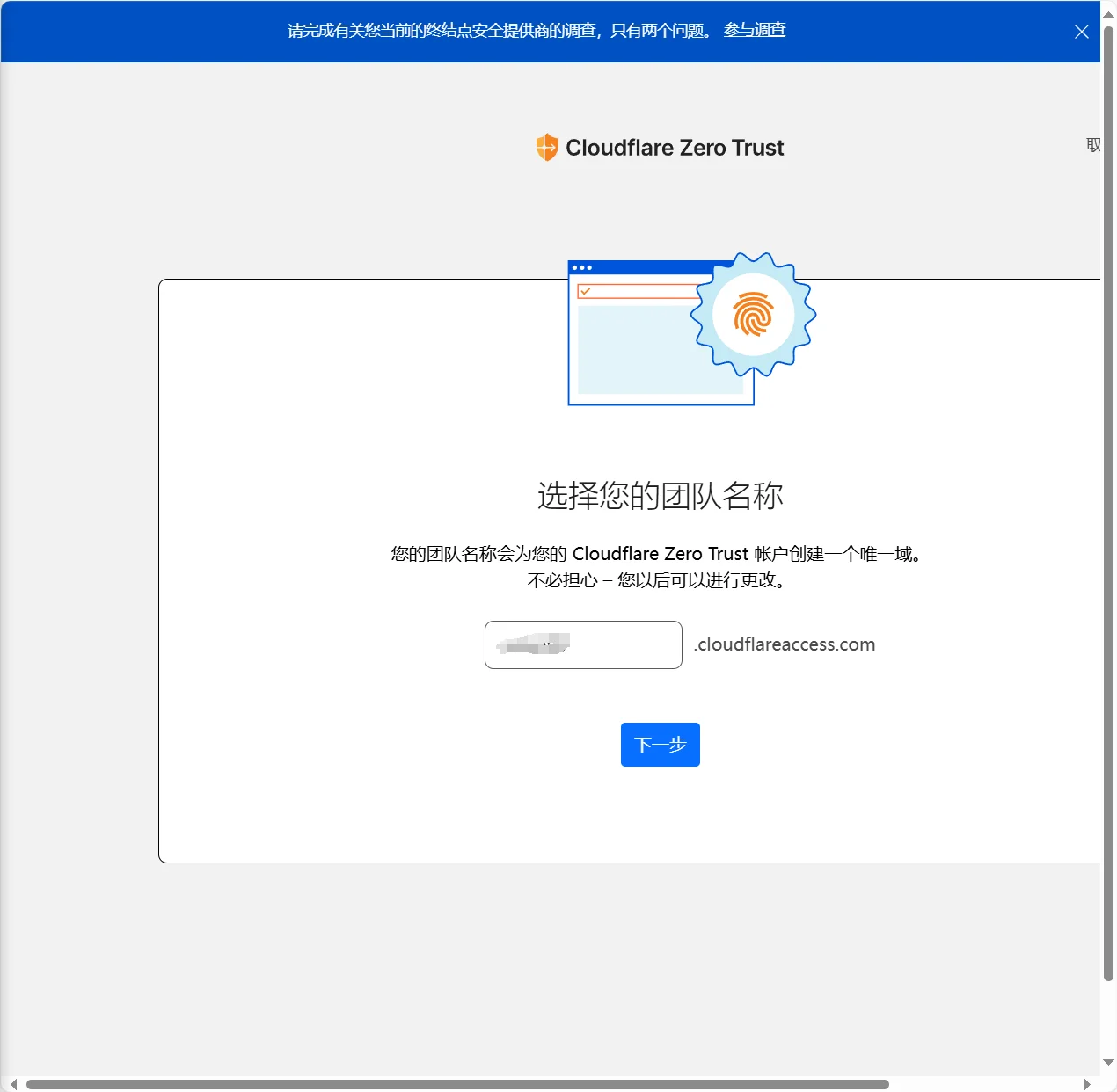
Task: Dismiss the survey banner with the X
Action: point(1081,32)
